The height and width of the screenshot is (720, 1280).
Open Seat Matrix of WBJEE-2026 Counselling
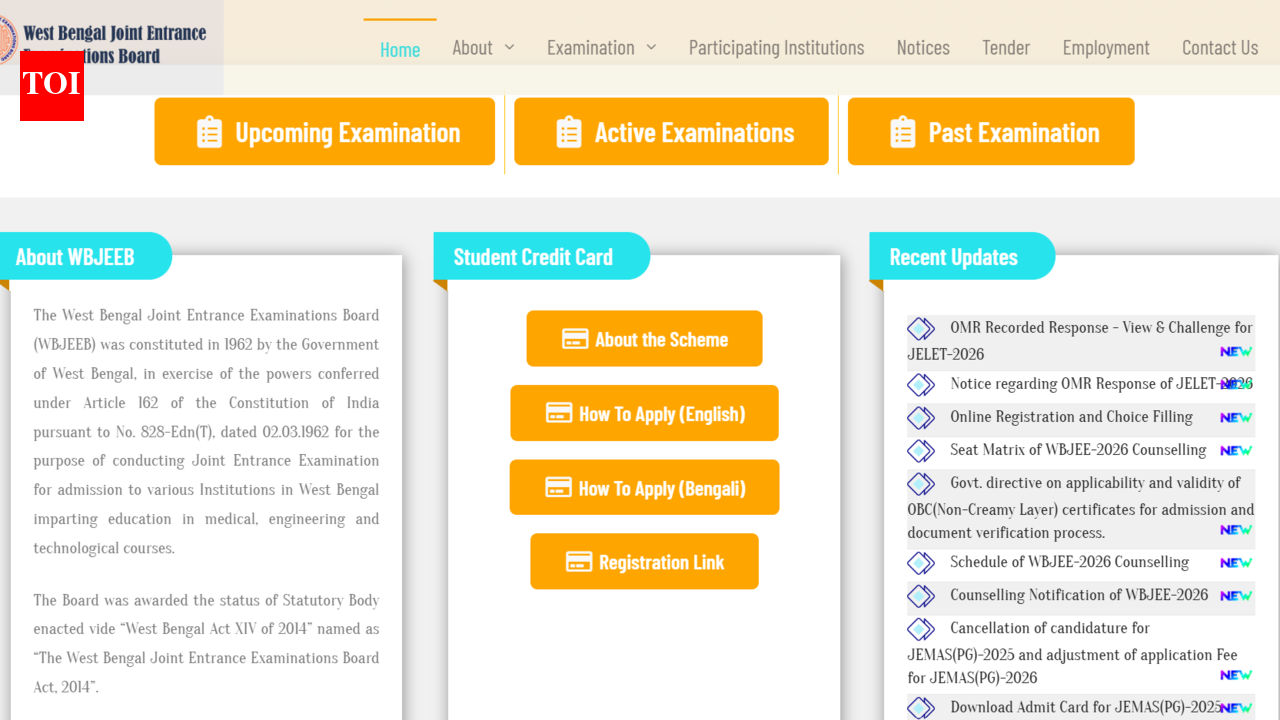point(1078,449)
